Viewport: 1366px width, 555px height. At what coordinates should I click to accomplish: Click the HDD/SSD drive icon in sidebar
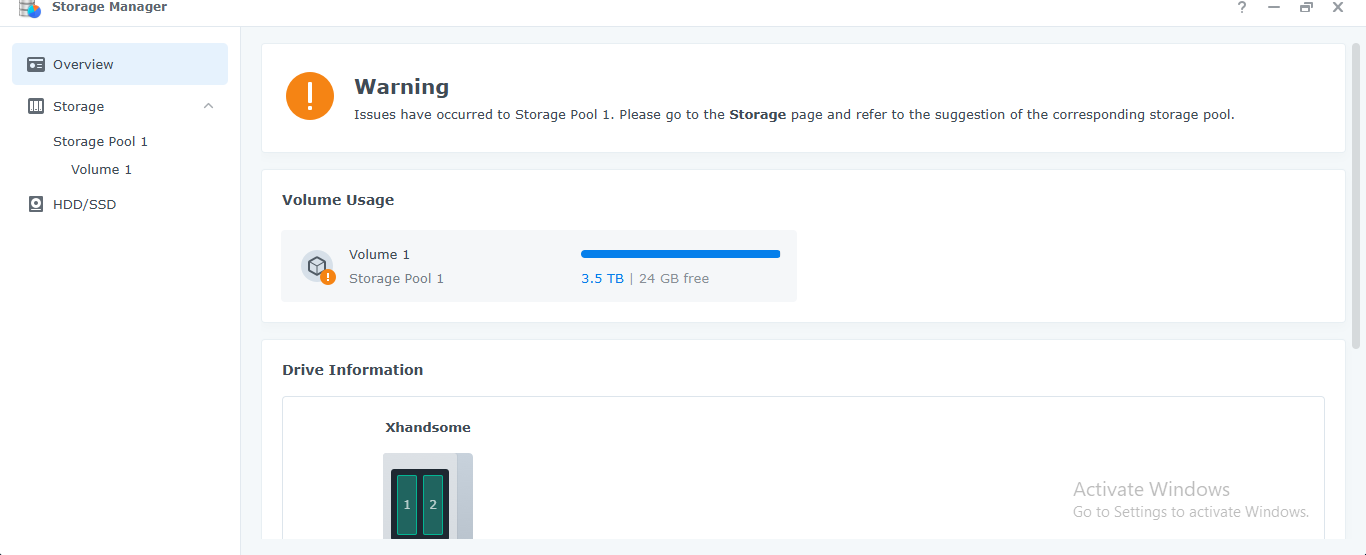pos(36,204)
